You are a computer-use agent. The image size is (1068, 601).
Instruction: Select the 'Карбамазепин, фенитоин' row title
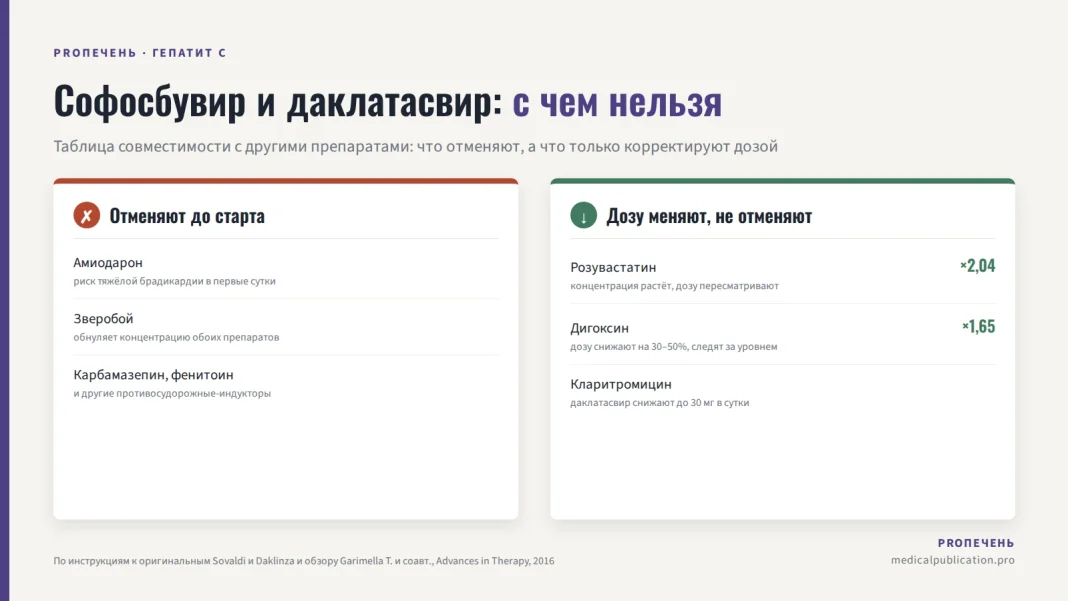[x=153, y=374]
